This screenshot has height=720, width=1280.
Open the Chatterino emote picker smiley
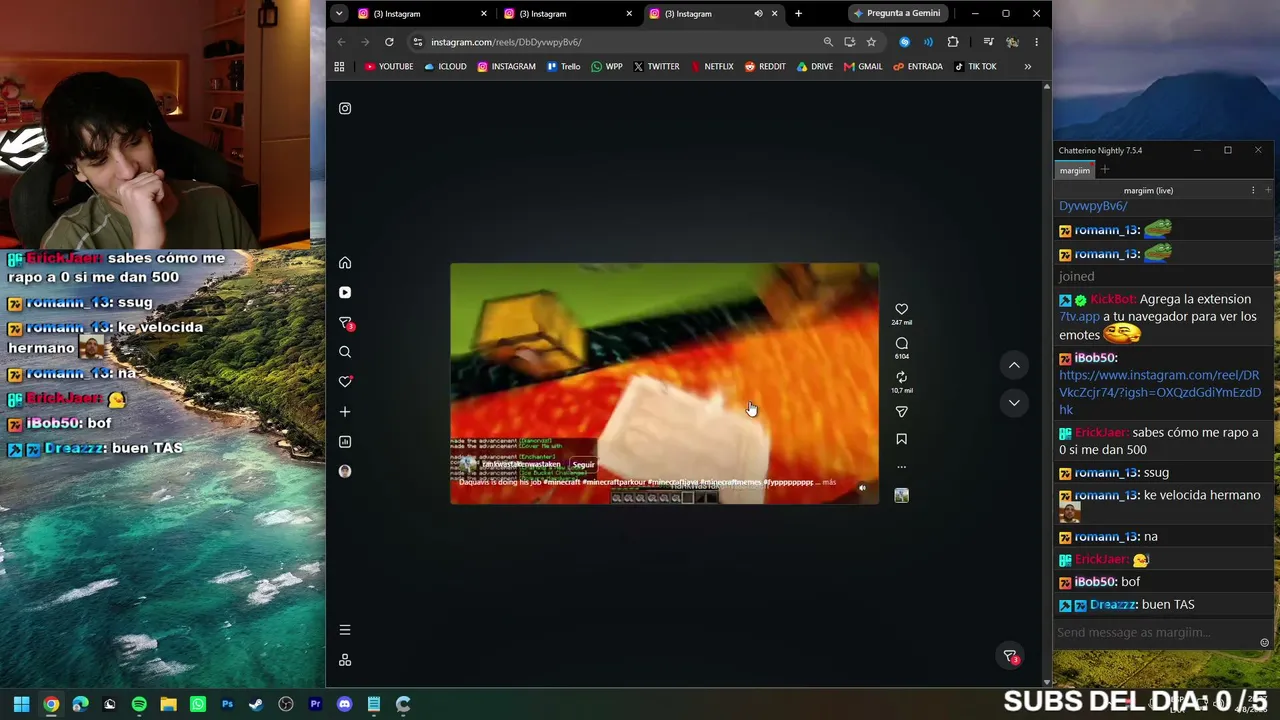1265,643
